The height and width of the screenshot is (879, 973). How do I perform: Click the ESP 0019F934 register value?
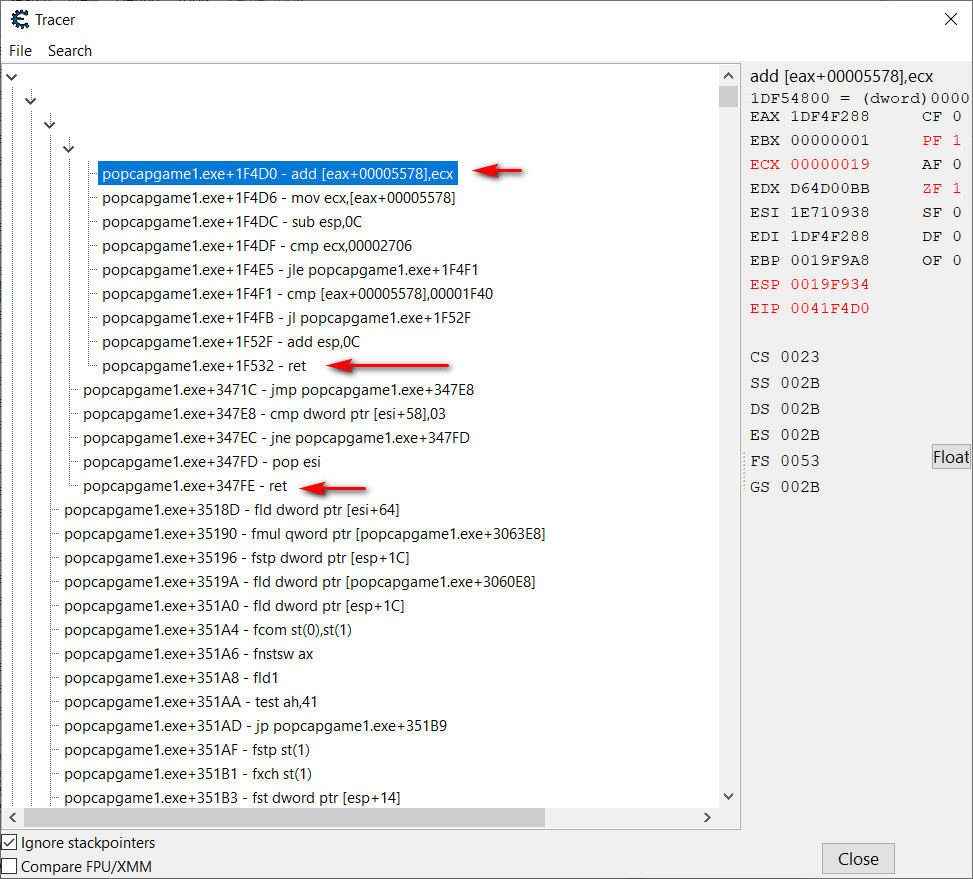(x=810, y=285)
